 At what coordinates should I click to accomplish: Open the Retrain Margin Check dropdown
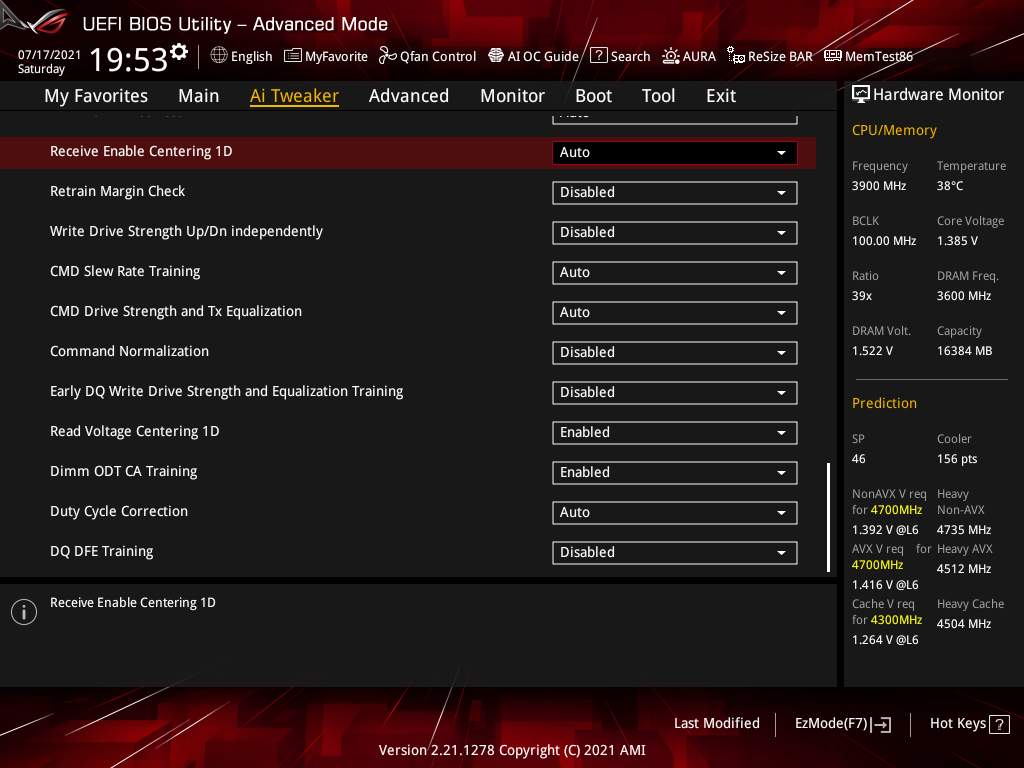[x=675, y=193]
